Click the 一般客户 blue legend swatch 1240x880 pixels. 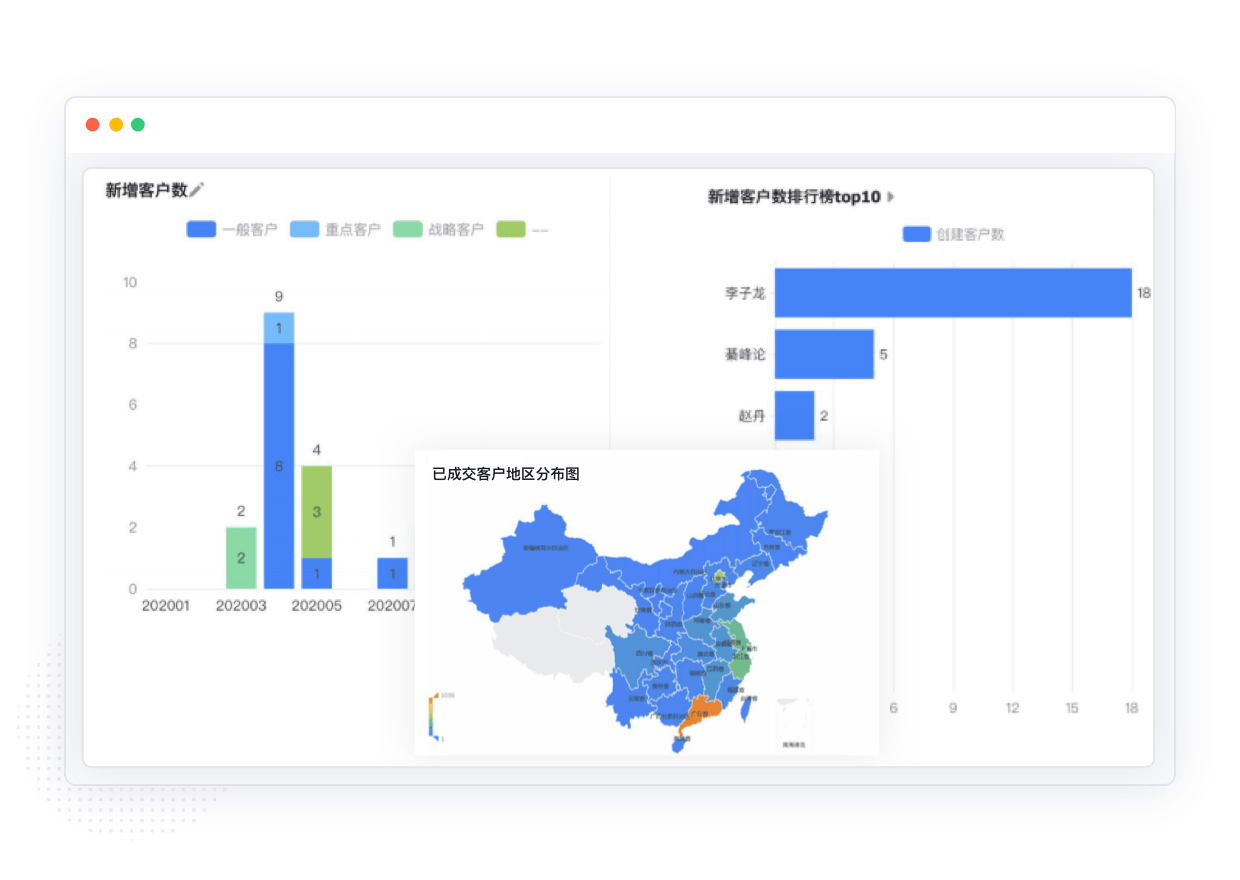(x=201, y=229)
